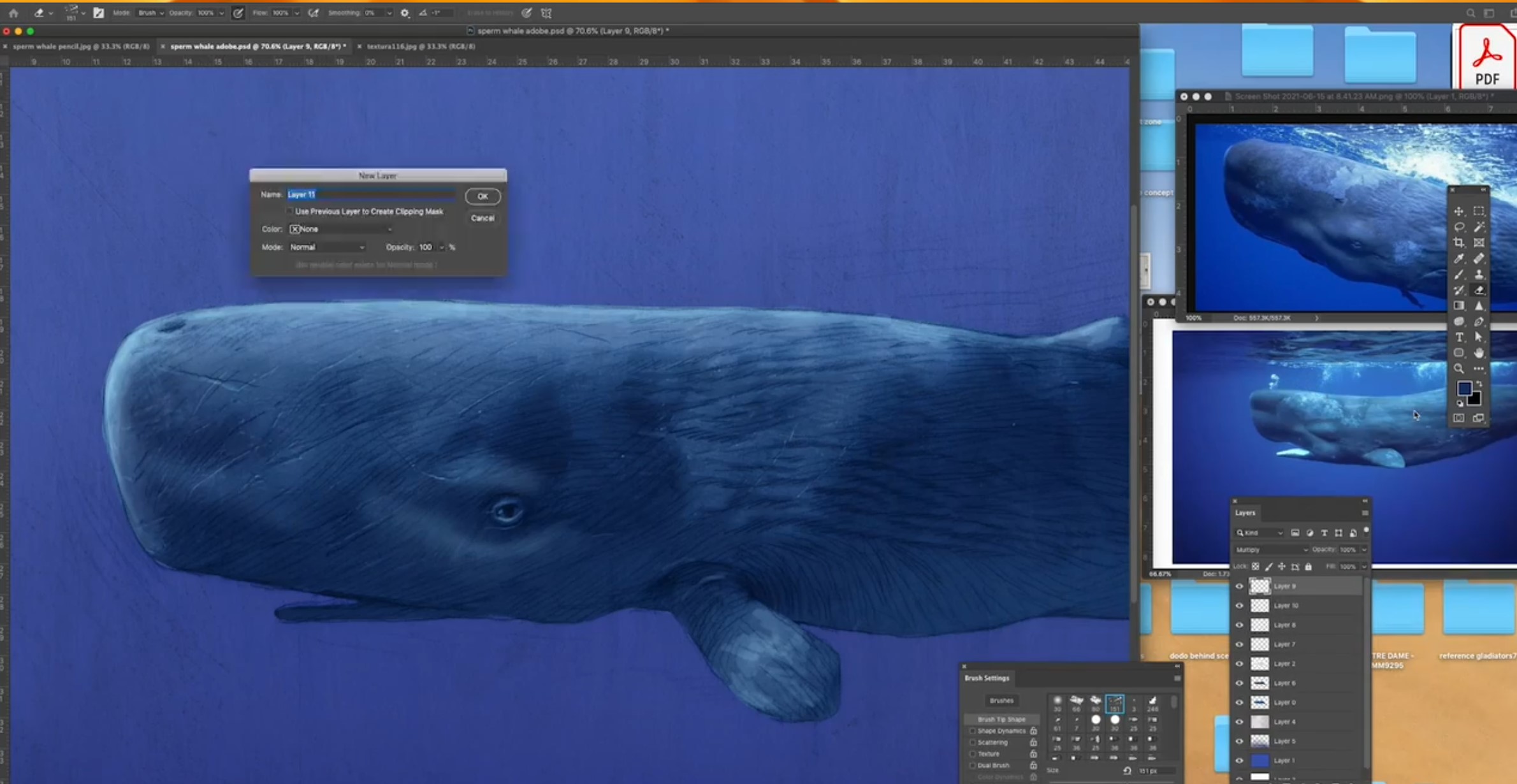The height and width of the screenshot is (784, 1517).
Task: Select the Gradient tool
Action: 1459,306
